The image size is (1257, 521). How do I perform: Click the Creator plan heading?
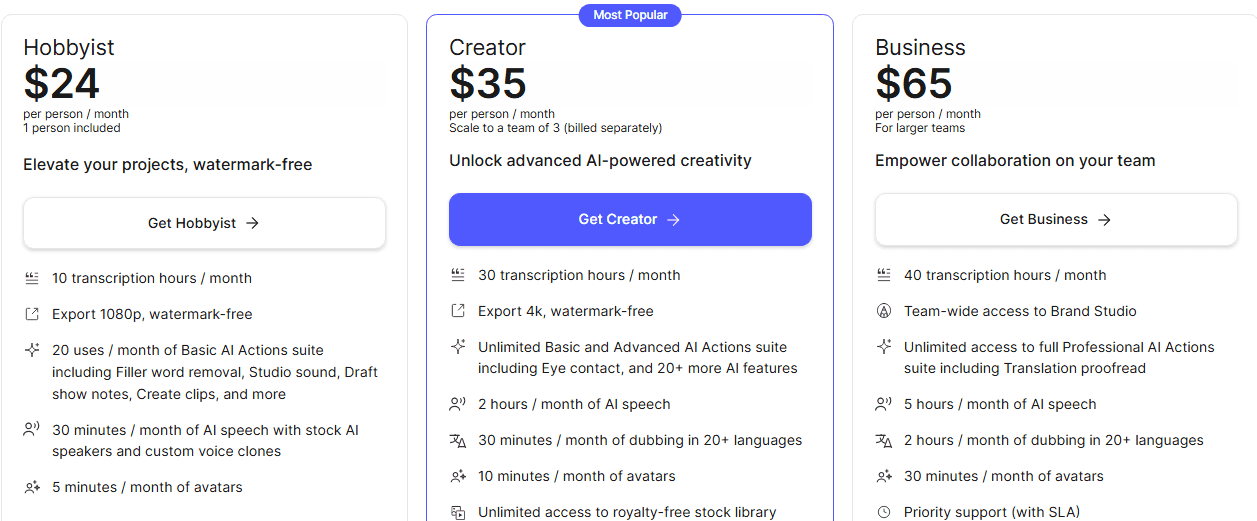(x=487, y=47)
